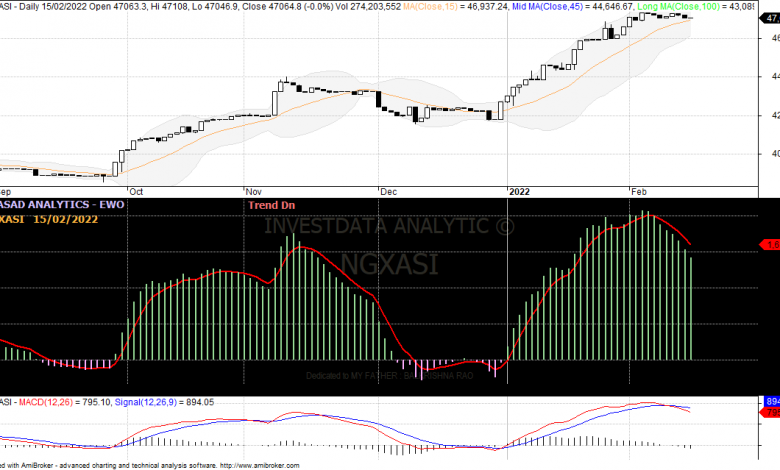Click the orange 15/02/2022 date in the EWO pane

(x=66, y=219)
